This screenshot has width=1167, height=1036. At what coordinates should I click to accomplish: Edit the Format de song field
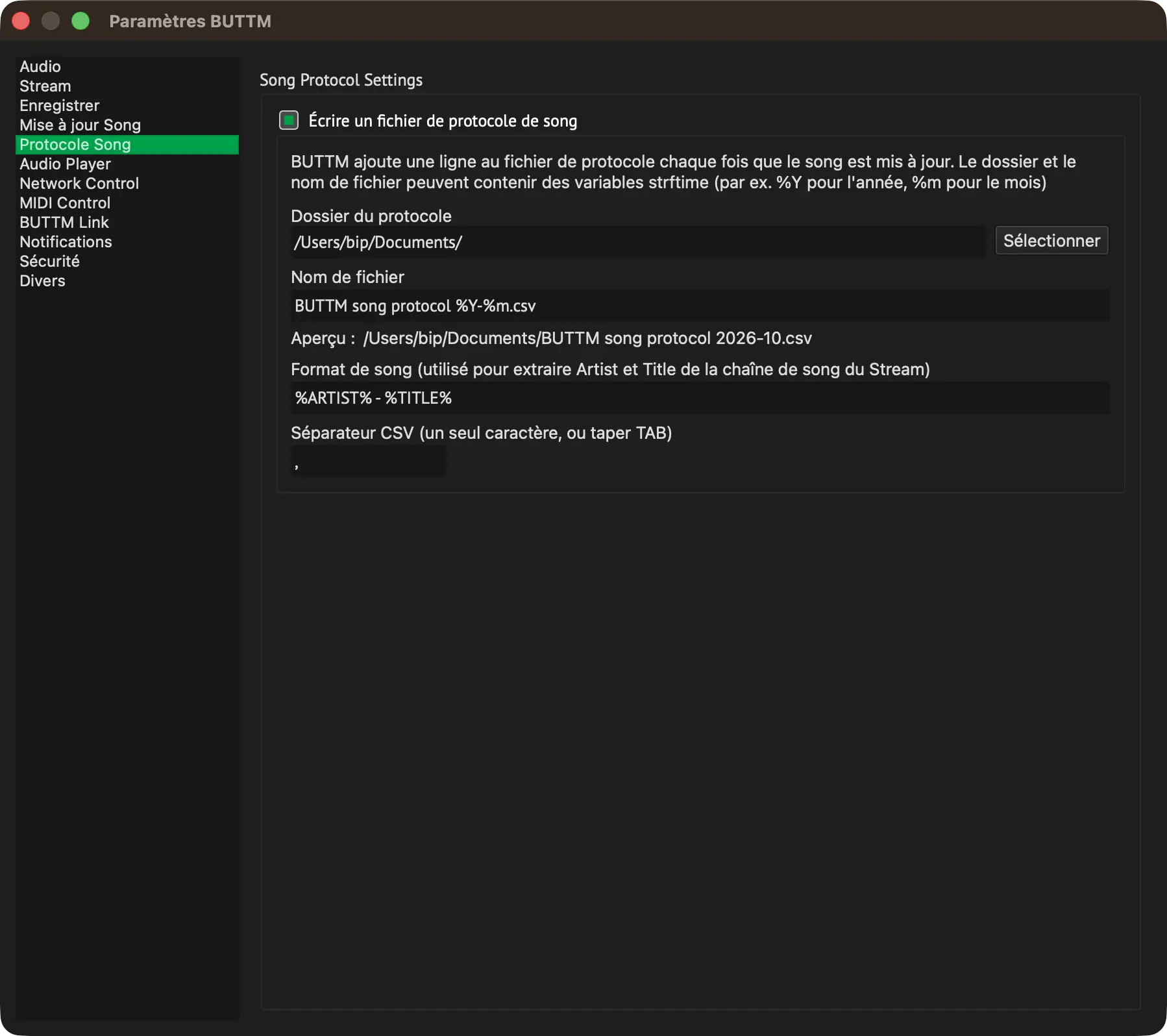tap(700, 398)
